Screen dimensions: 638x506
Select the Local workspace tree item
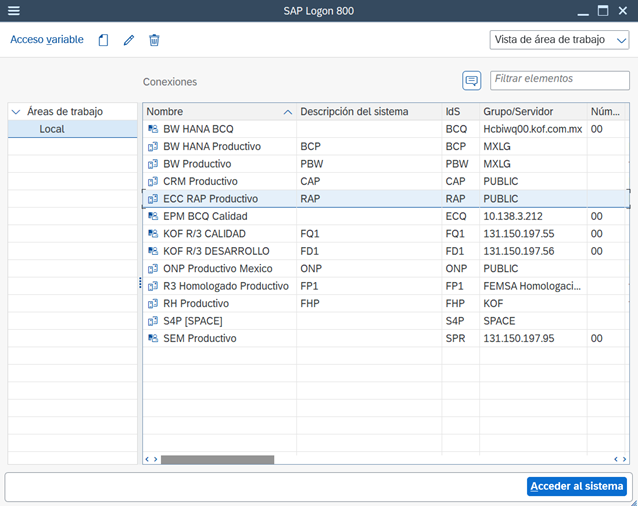[x=52, y=129]
